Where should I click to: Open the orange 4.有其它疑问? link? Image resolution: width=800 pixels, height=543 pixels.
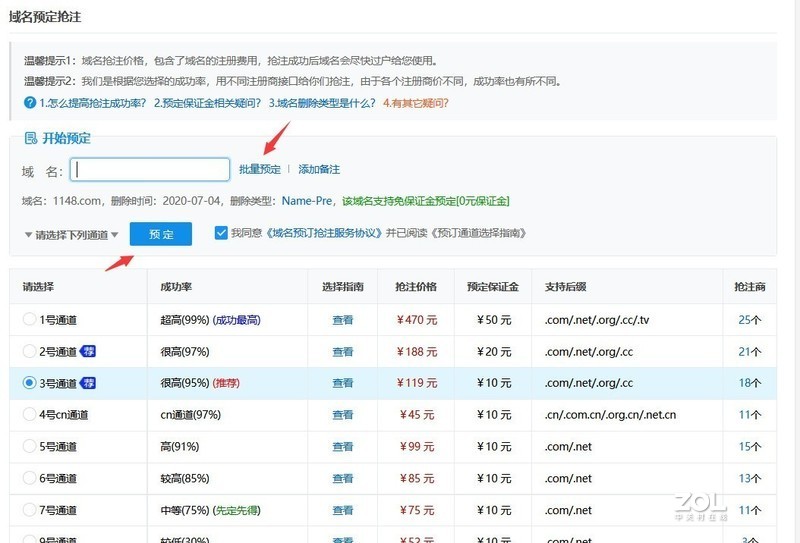pyautogui.click(x=416, y=103)
